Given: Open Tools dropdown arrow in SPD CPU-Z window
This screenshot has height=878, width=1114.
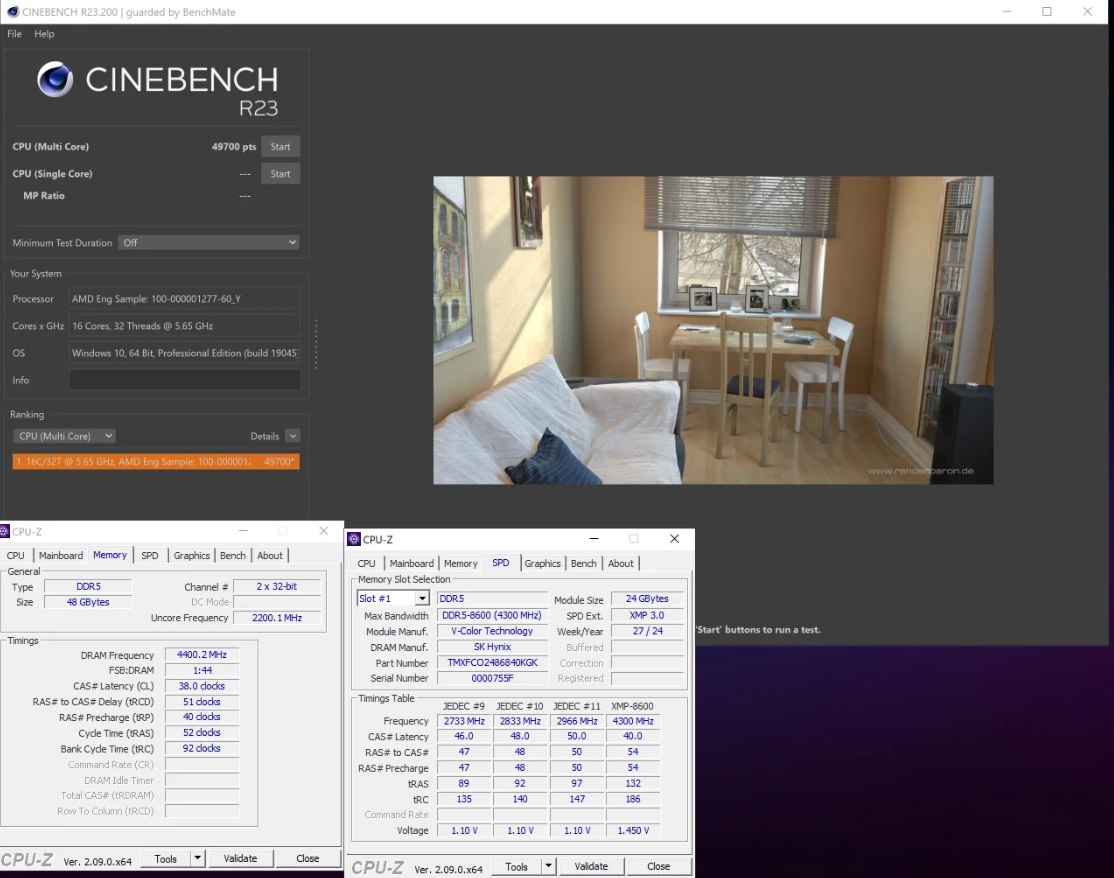Looking at the screenshot, I should (548, 867).
